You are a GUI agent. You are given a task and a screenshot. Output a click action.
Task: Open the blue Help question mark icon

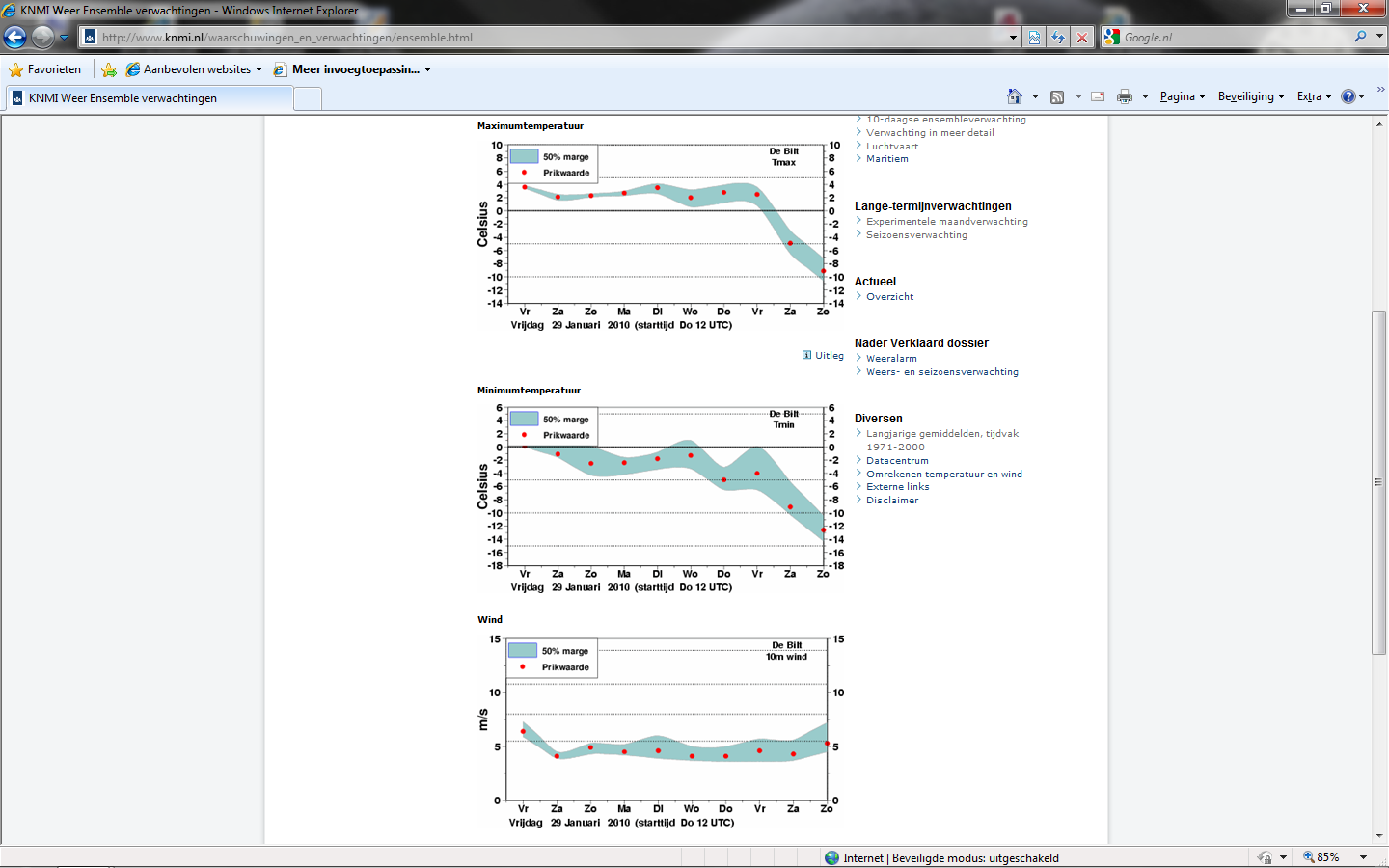(1348, 96)
